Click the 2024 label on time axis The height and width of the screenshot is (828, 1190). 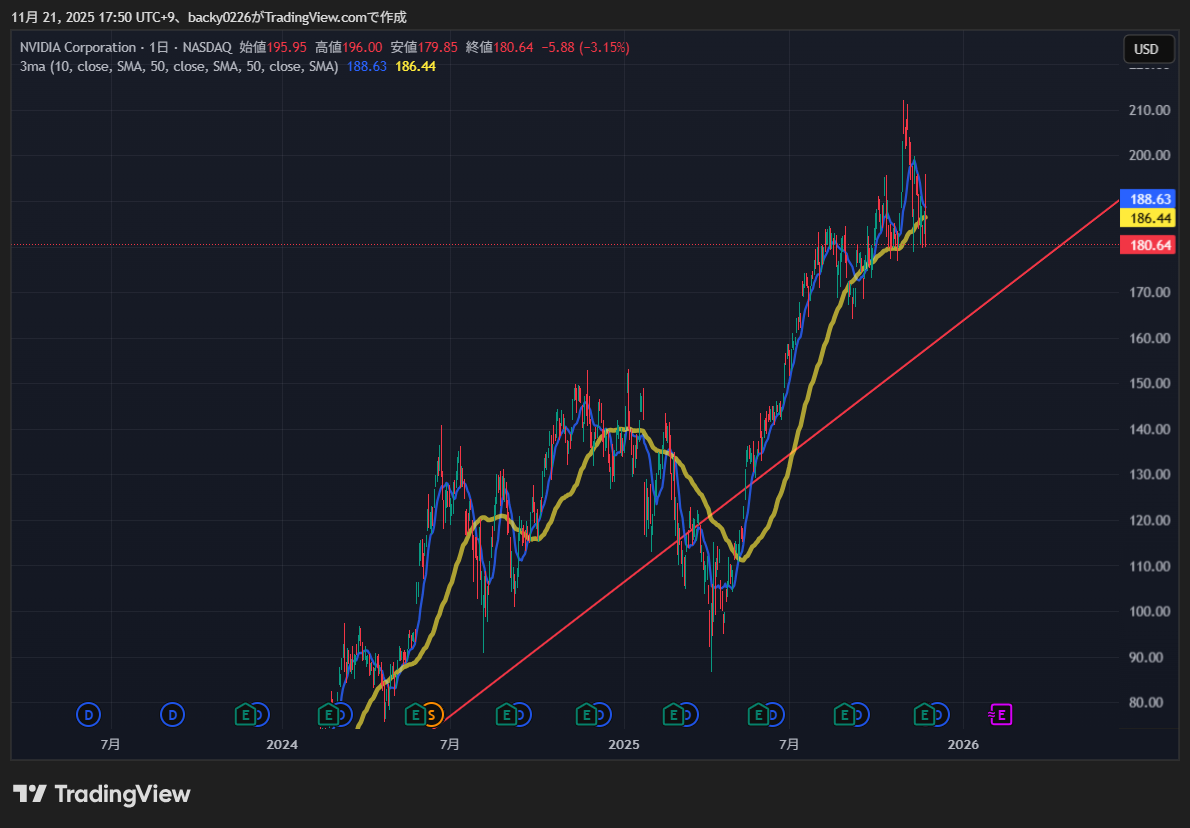click(283, 744)
